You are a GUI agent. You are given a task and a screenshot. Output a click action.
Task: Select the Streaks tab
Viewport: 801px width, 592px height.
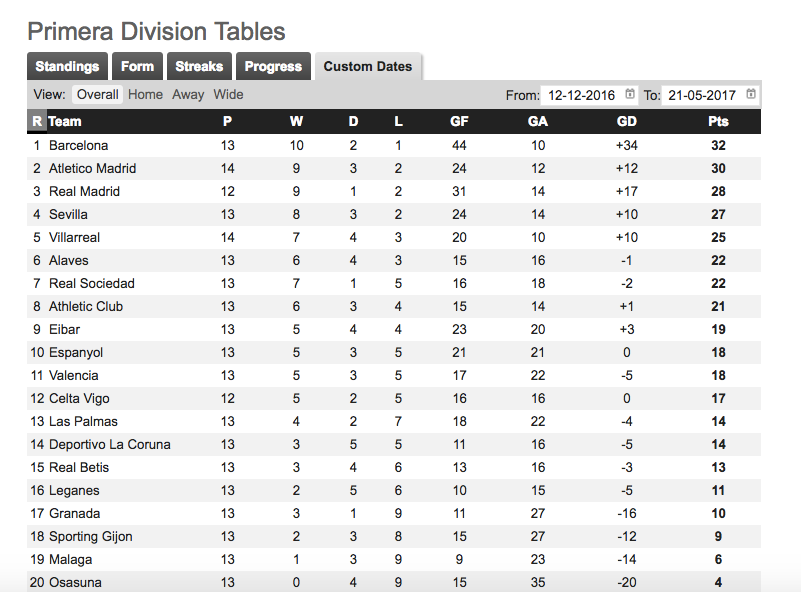tap(199, 66)
